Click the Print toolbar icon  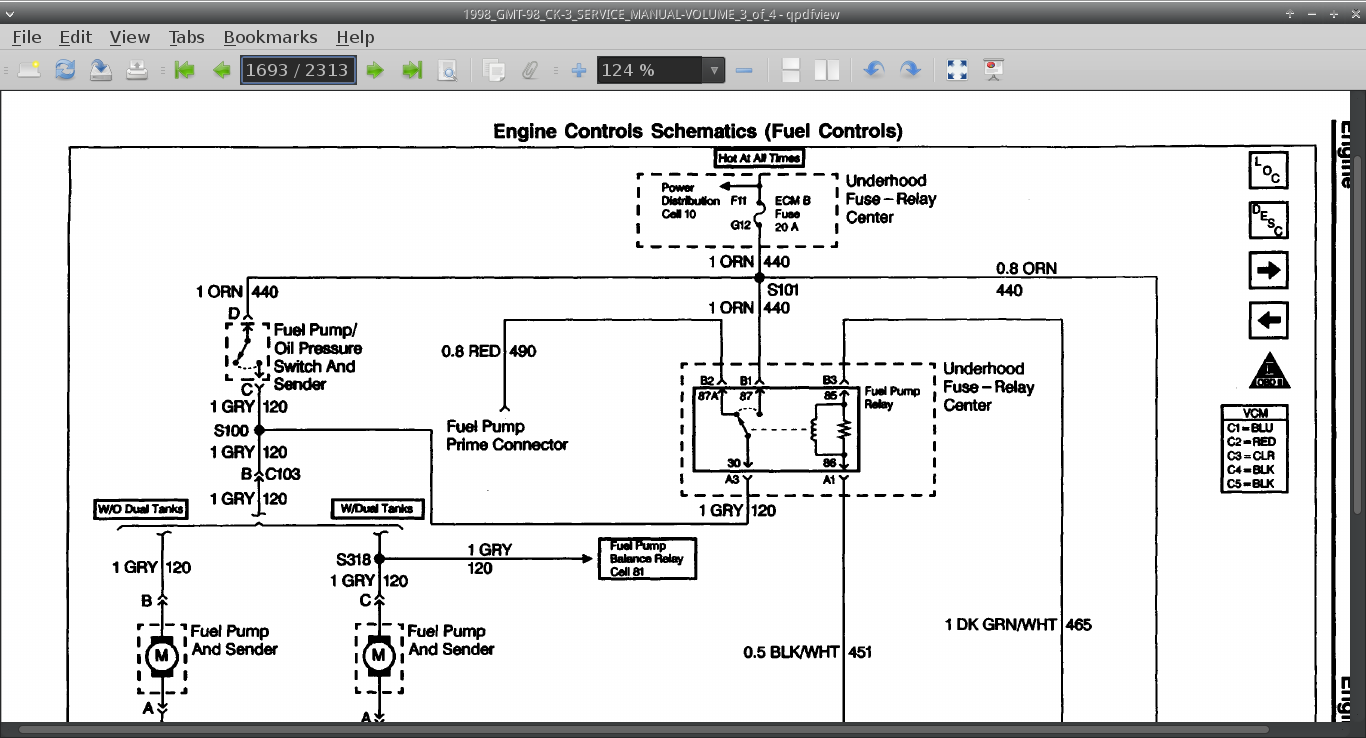click(137, 70)
